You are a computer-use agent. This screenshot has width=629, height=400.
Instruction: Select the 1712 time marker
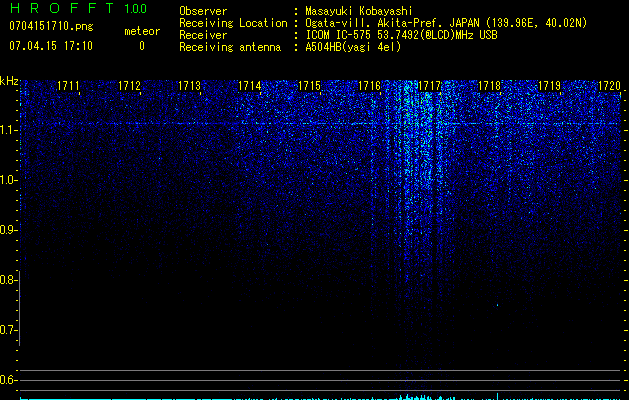[x=129, y=86]
